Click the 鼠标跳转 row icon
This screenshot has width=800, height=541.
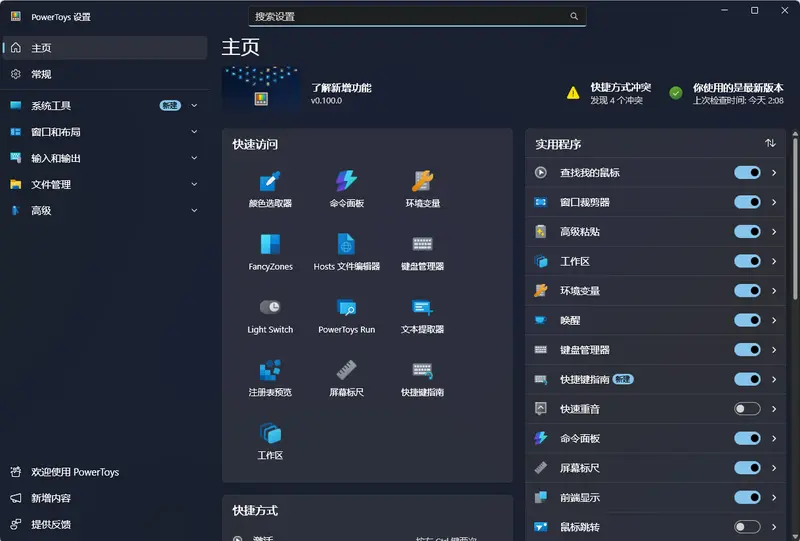[540, 527]
